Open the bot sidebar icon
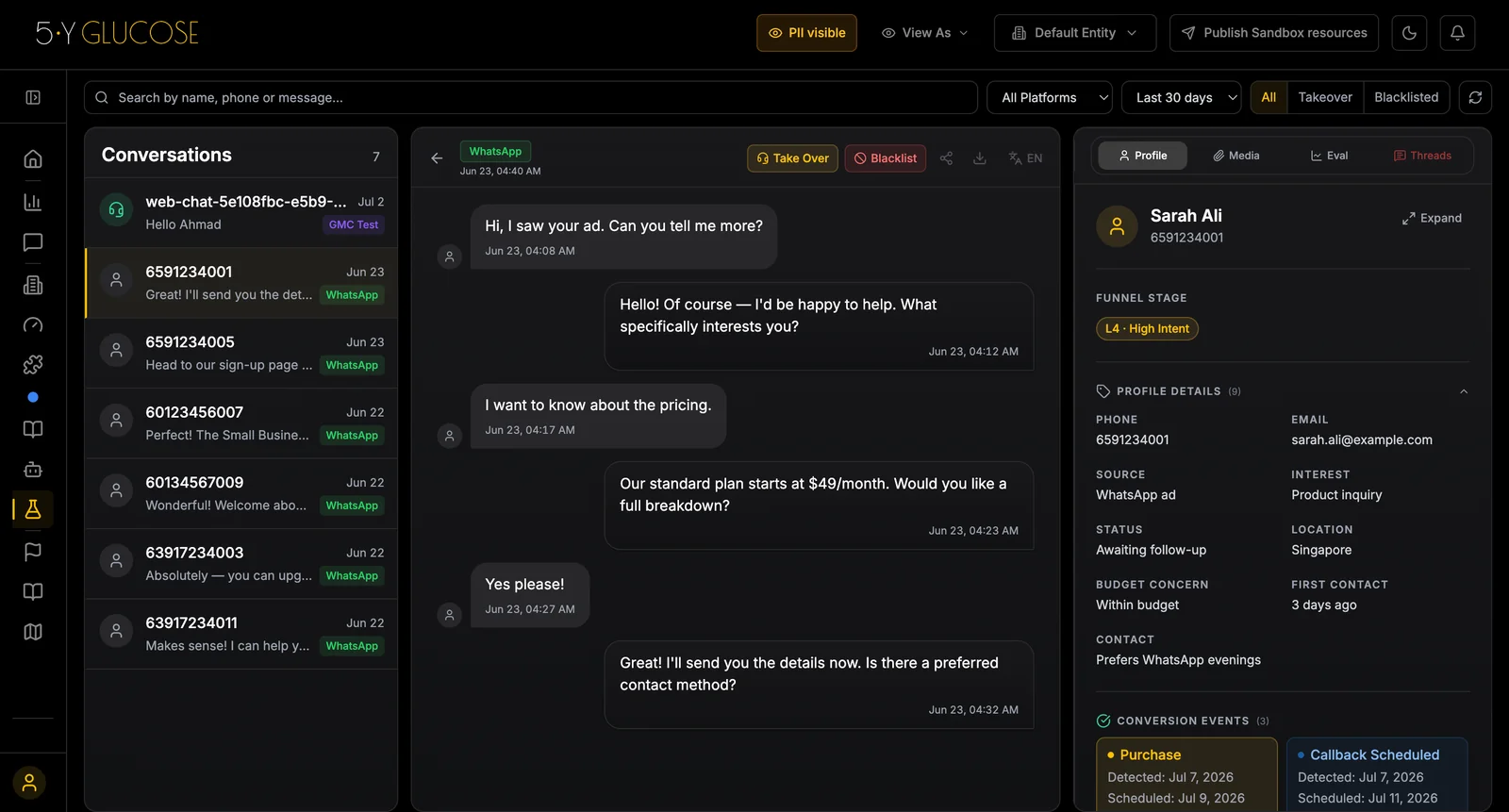This screenshot has height=812, width=1509. click(33, 470)
